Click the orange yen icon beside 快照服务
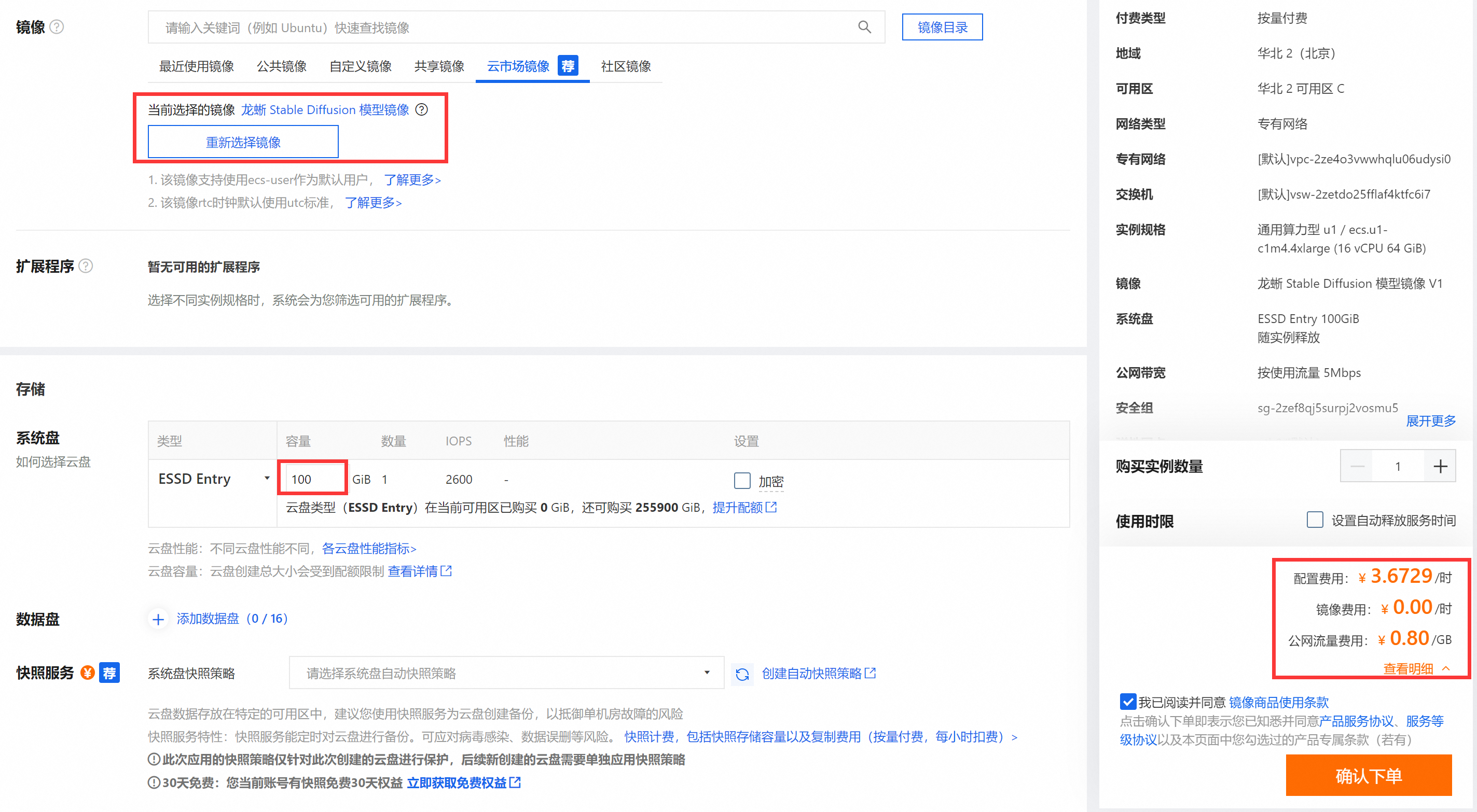The width and height of the screenshot is (1477, 812). (87, 672)
